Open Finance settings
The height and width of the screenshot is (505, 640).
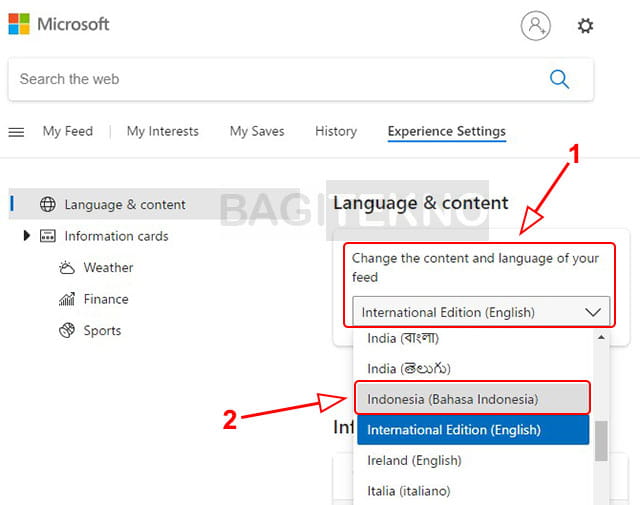click(x=106, y=299)
